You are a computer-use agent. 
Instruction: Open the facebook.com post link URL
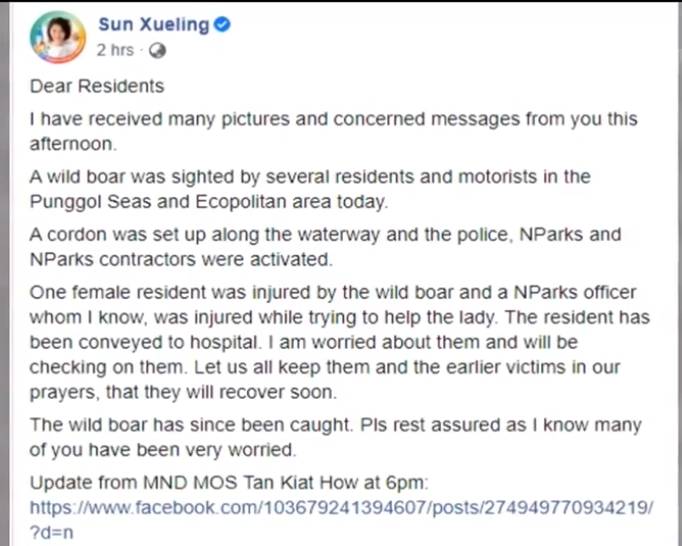point(342,507)
